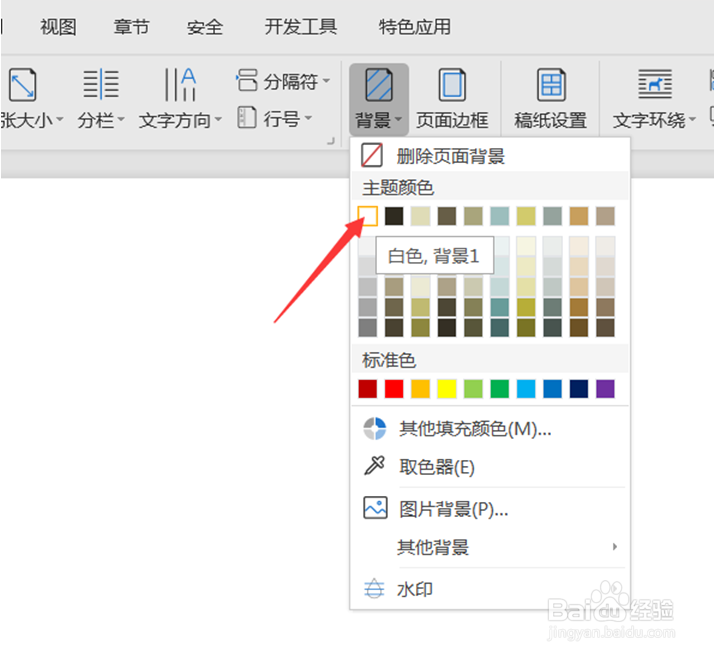The image size is (714, 657).
Task: Select the purple standard color swatch
Action: (x=605, y=389)
